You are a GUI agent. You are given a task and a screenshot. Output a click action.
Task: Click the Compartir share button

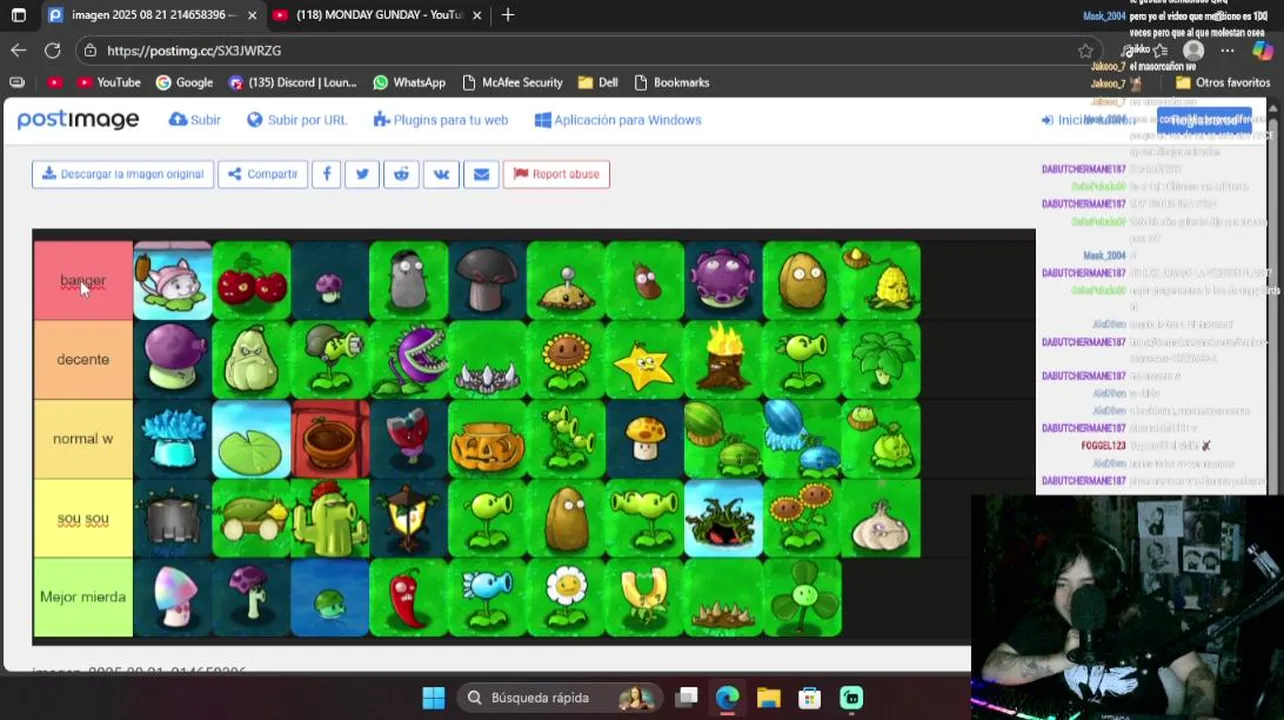point(263,174)
